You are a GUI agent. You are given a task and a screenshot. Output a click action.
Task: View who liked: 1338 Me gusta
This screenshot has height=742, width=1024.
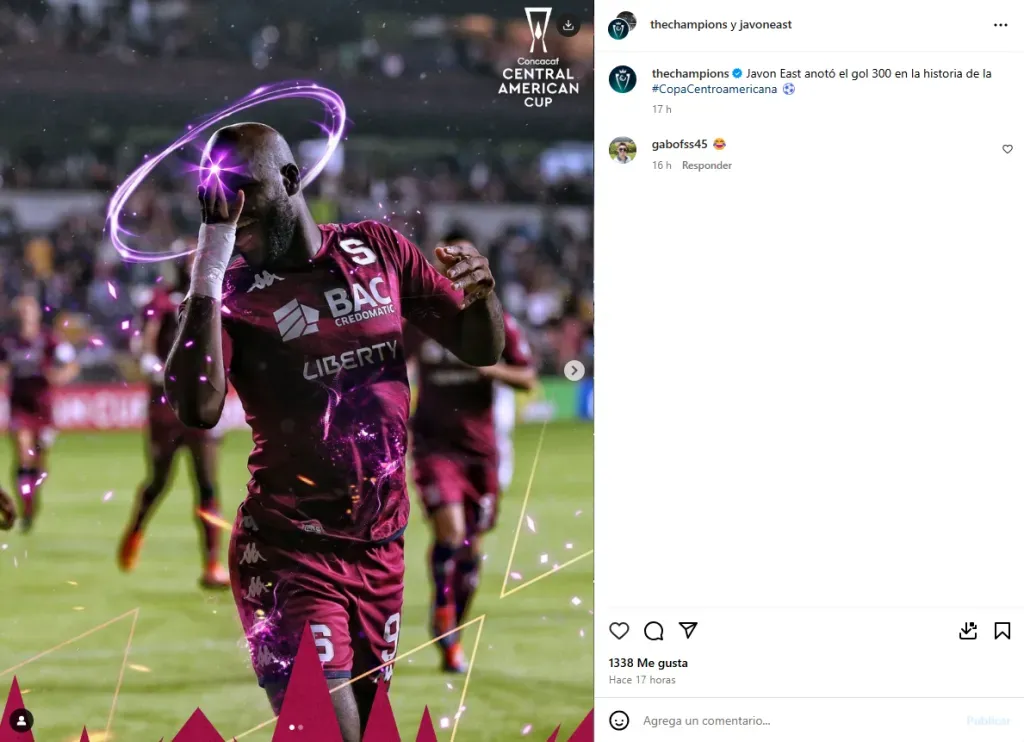click(648, 662)
